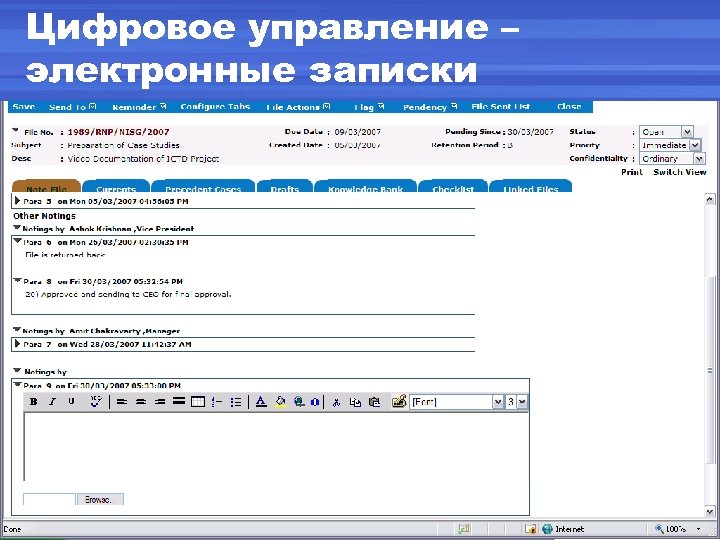Screen dimensions: 720x540
Task: Switch to the Precedent Cases tab
Action: pos(203,186)
